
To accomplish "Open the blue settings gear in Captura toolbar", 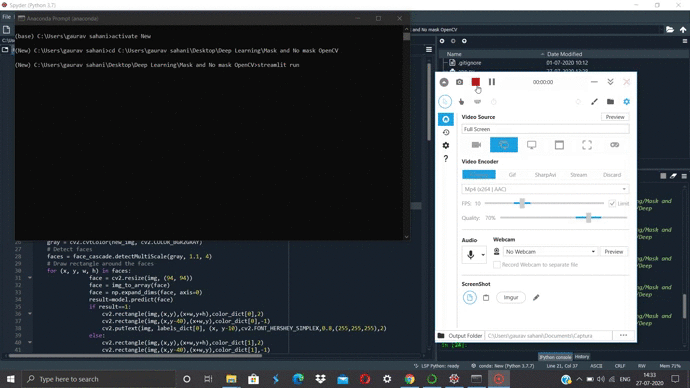I will pos(627,102).
